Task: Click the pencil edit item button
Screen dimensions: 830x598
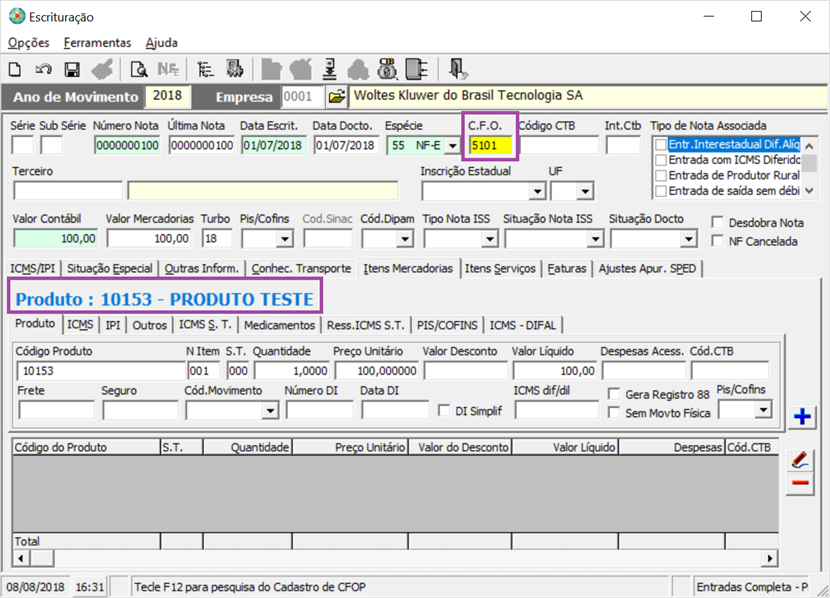Action: click(800, 460)
